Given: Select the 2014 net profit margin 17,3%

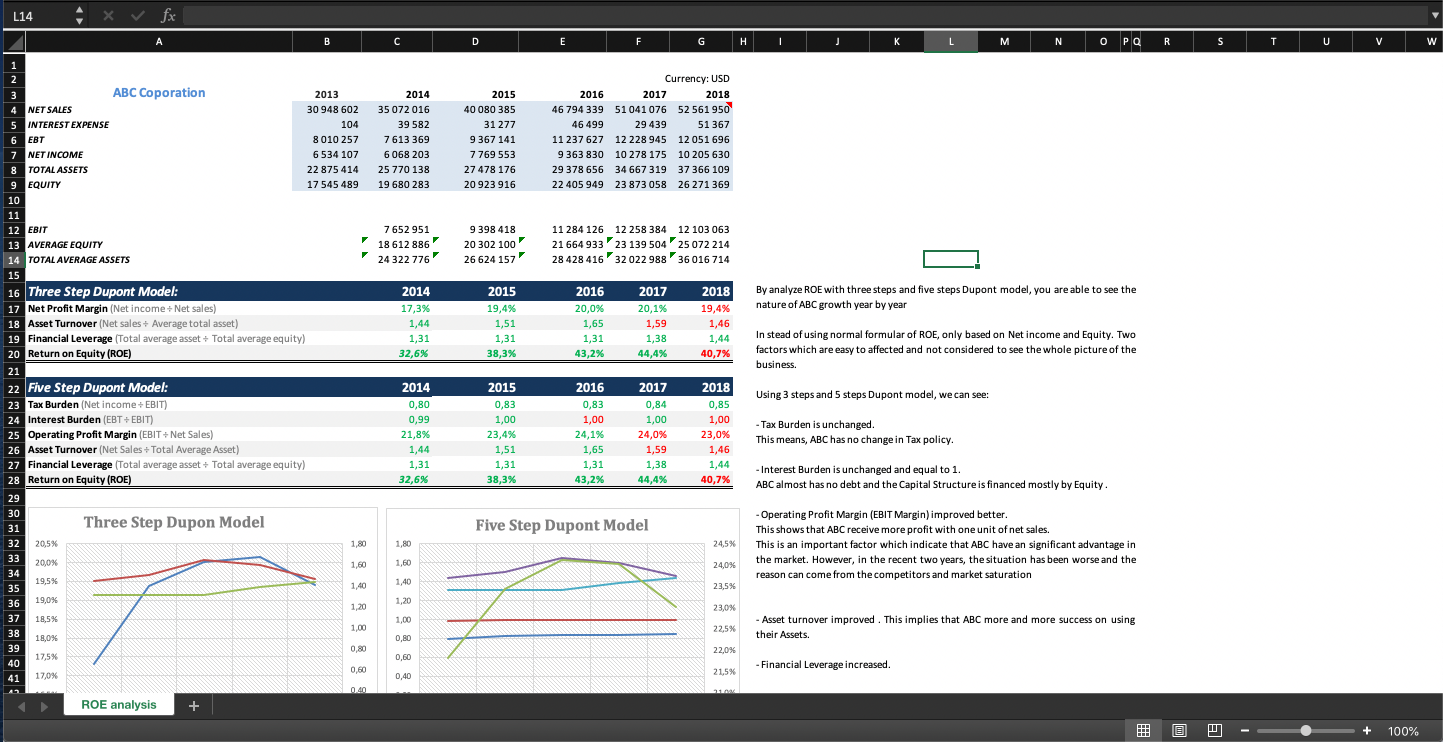Looking at the screenshot, I should point(415,309).
